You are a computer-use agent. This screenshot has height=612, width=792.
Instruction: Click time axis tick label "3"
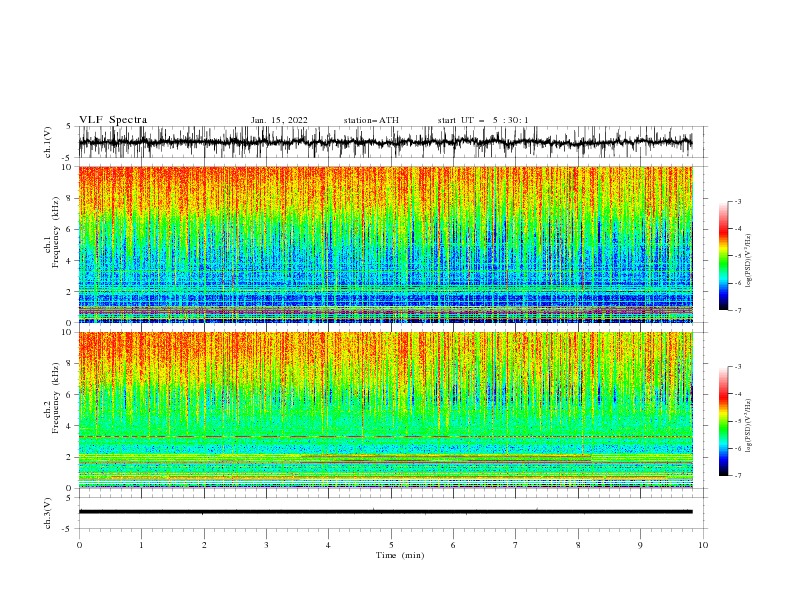click(x=266, y=545)
